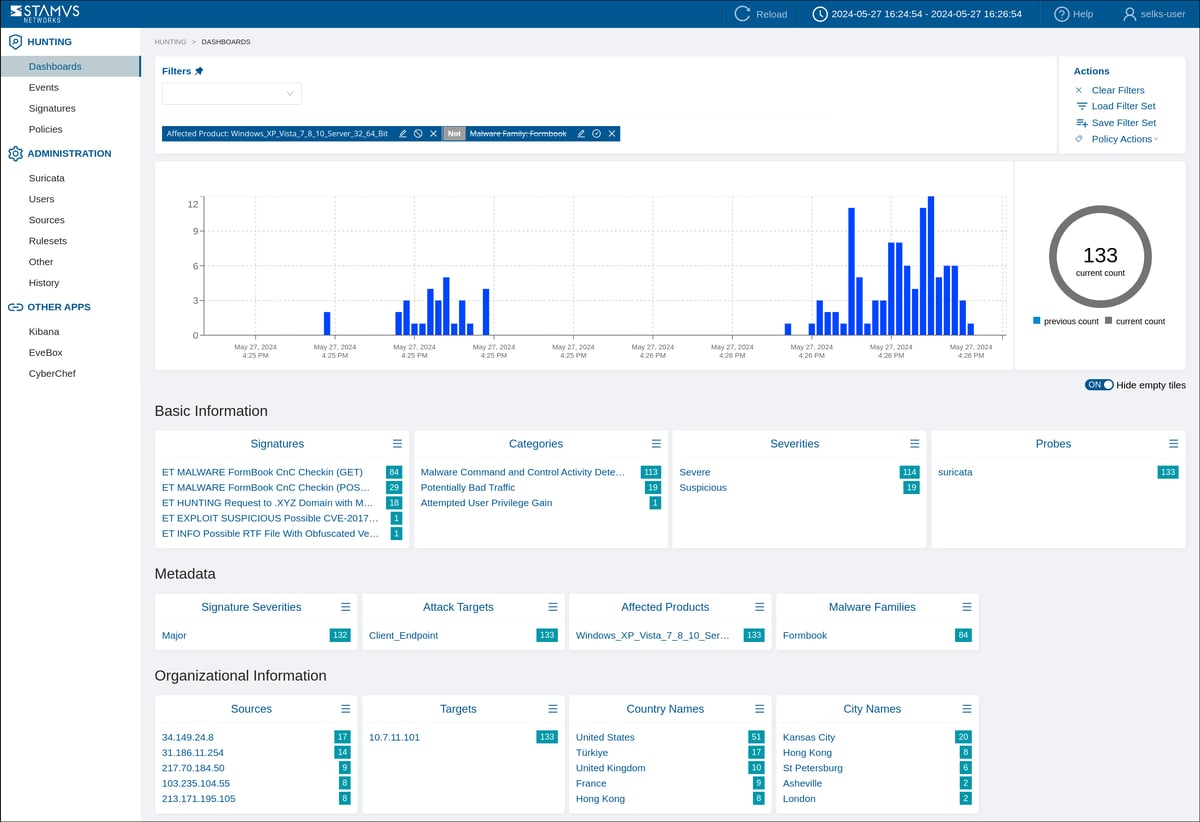
Task: Toggle the current count legend item
Action: [1134, 321]
